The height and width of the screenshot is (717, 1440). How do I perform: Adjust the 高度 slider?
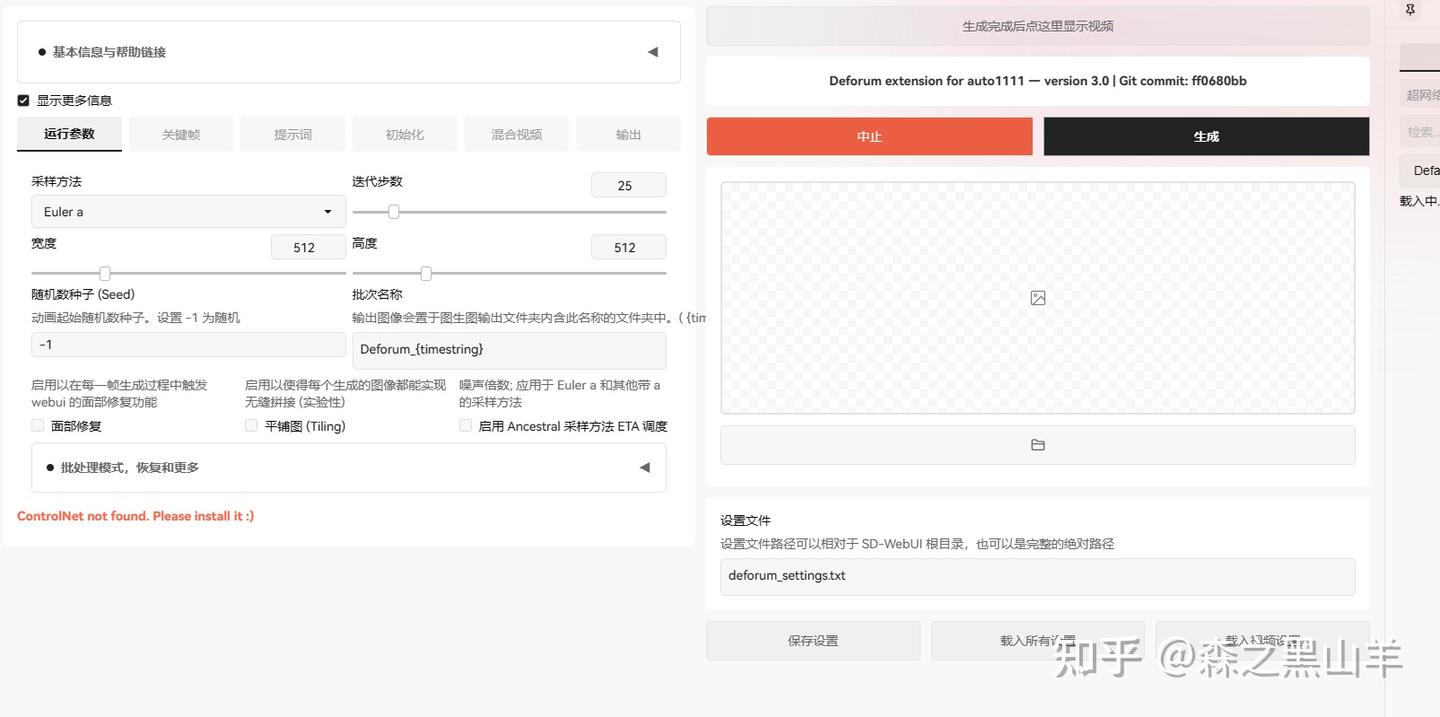point(509,273)
